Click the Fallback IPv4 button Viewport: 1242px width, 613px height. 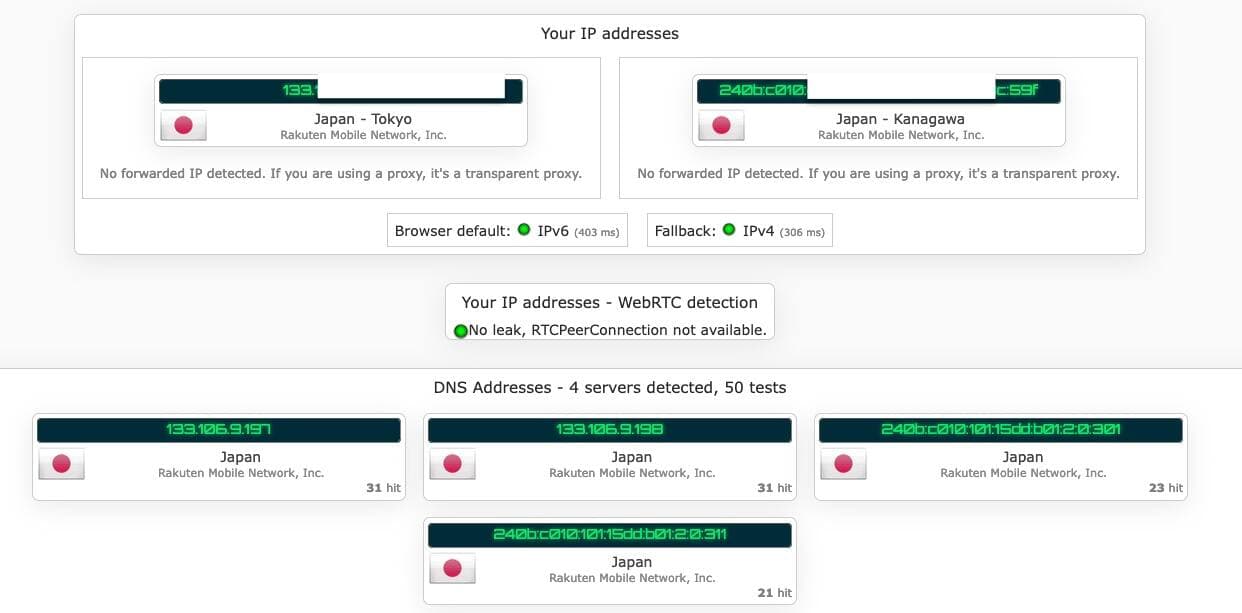tap(740, 230)
